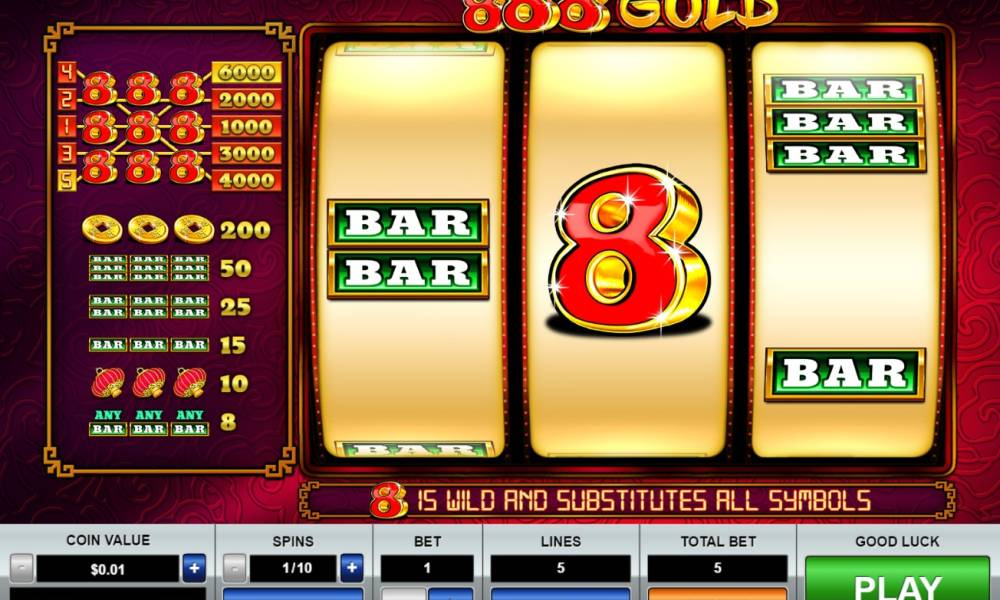Click the red lanterns payout row
This screenshot has width=1000, height=600.
[x=170, y=383]
